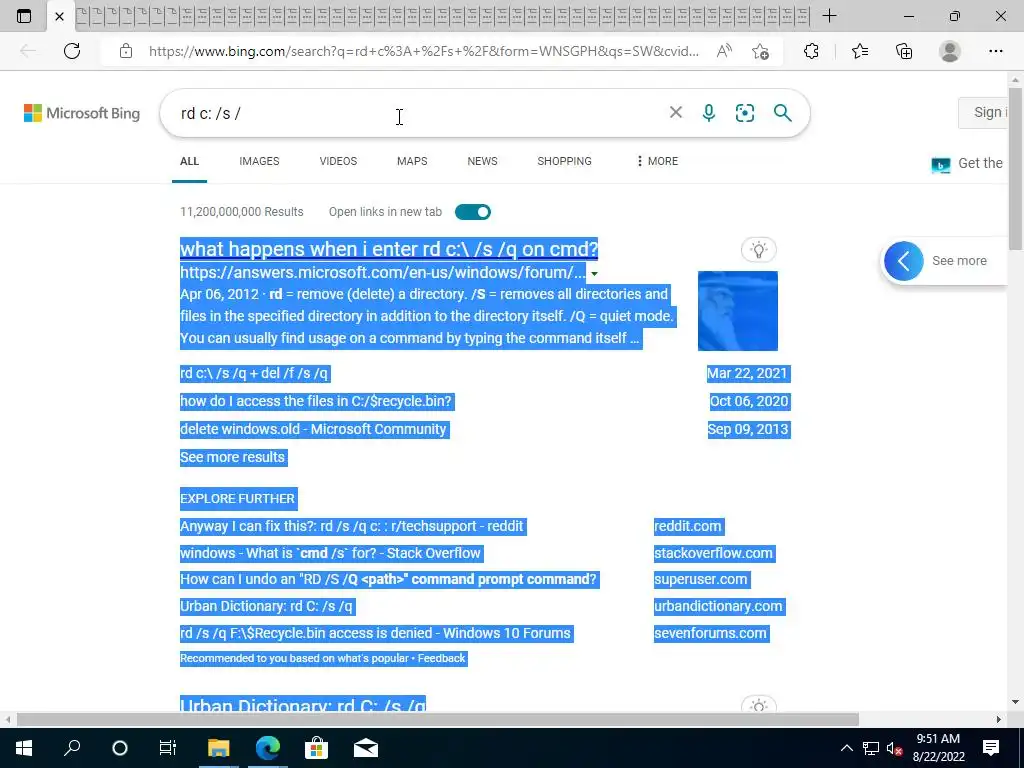Open Microsoft Store from taskbar
This screenshot has height=768, width=1024.
tap(316, 748)
